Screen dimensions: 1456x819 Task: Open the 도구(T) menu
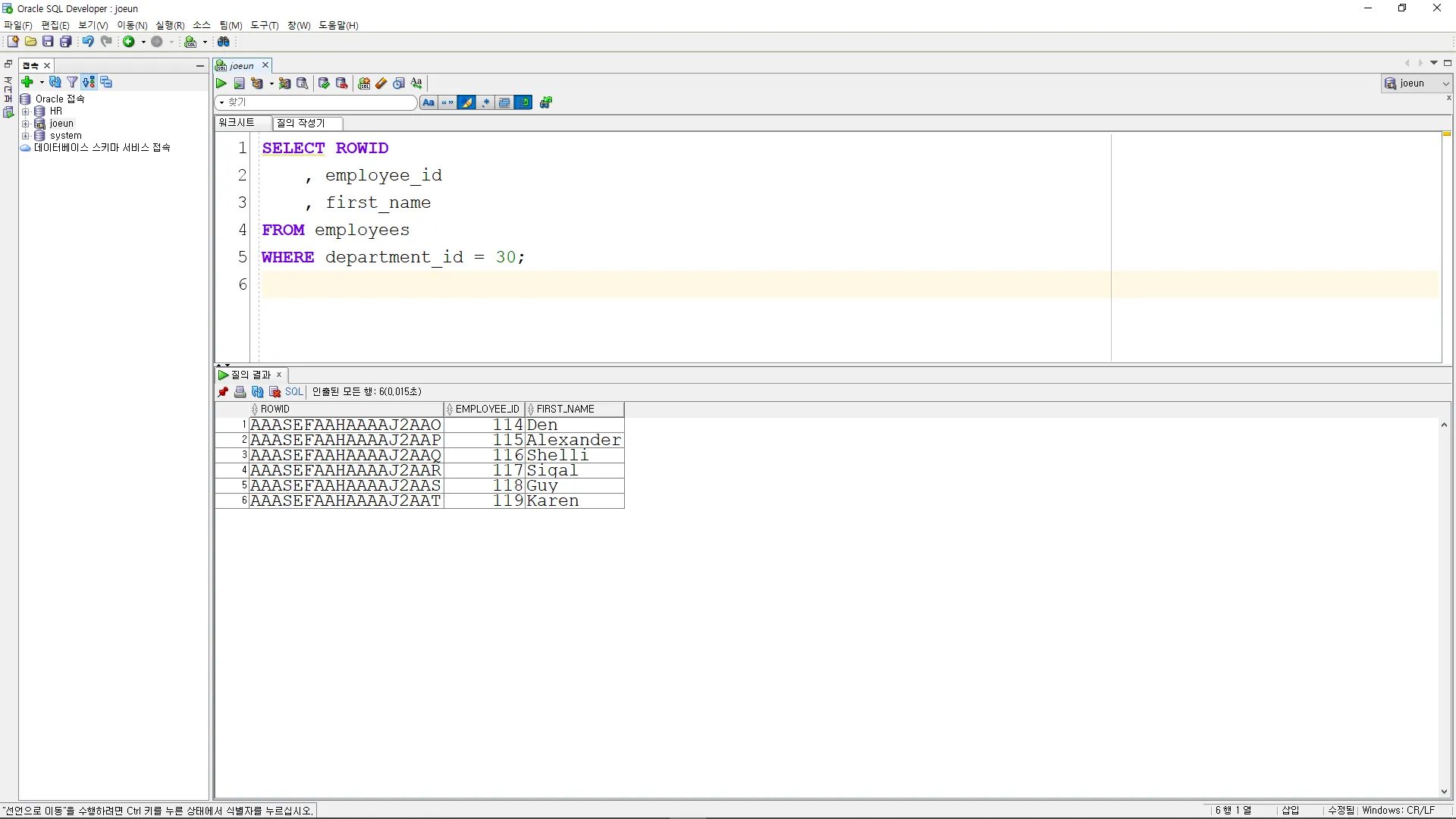point(265,25)
